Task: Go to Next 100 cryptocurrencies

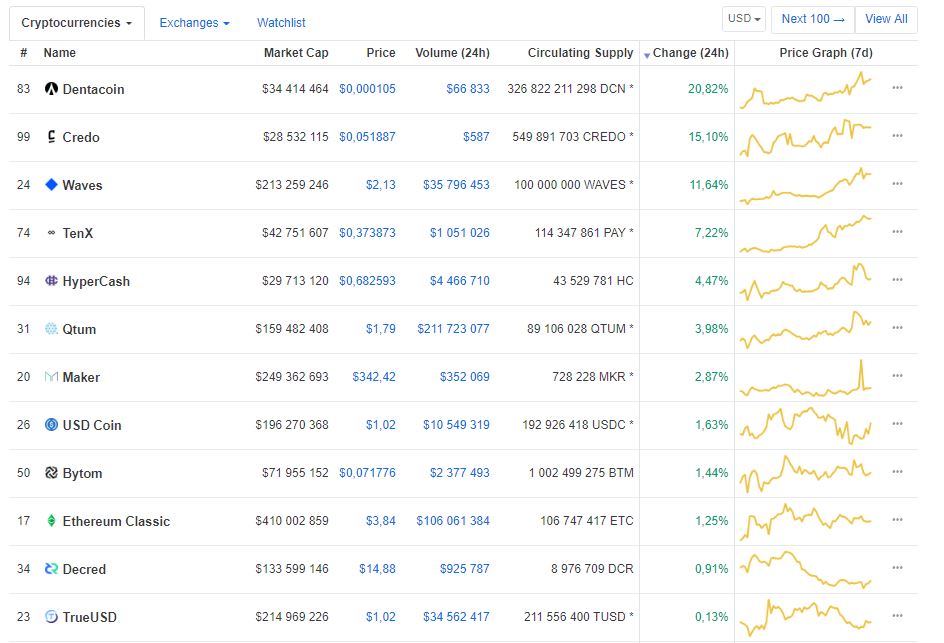Action: (x=813, y=19)
